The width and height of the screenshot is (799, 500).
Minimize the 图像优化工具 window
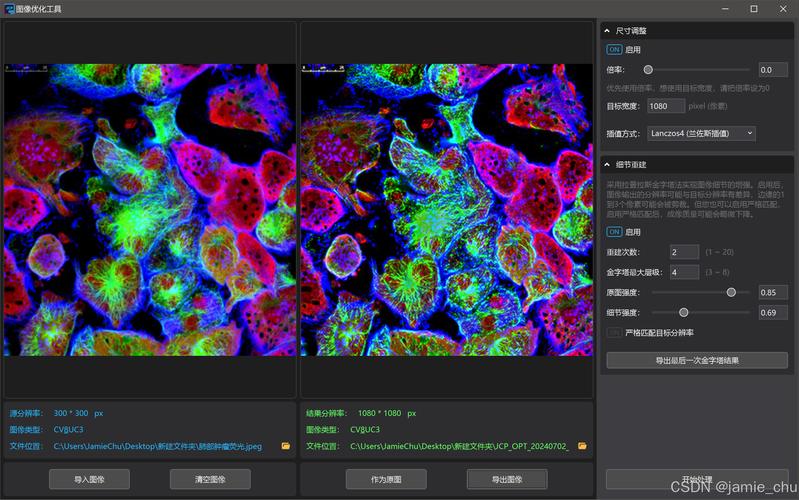click(x=725, y=9)
